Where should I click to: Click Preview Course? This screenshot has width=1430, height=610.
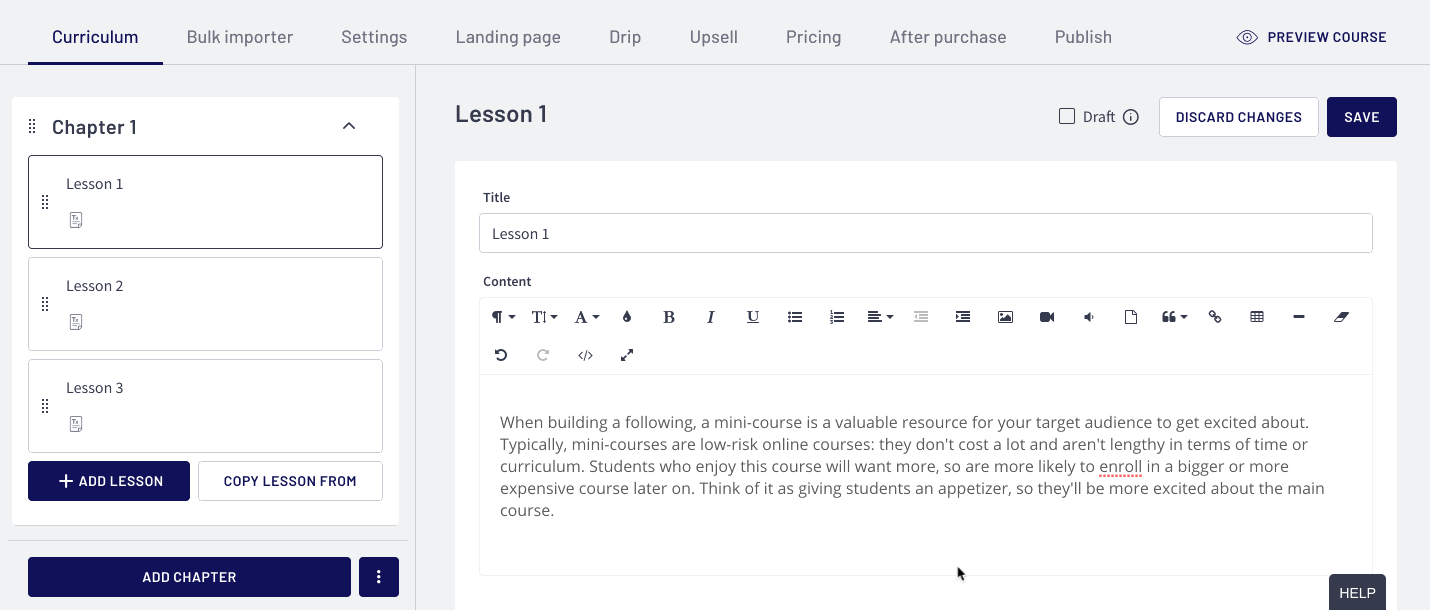[x=1312, y=37]
